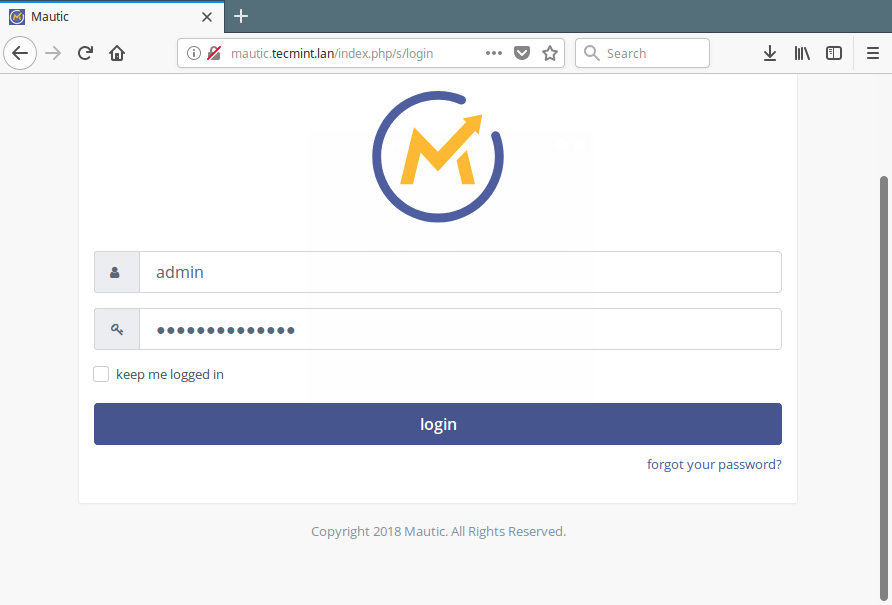Follow the forgot your password link

click(714, 464)
